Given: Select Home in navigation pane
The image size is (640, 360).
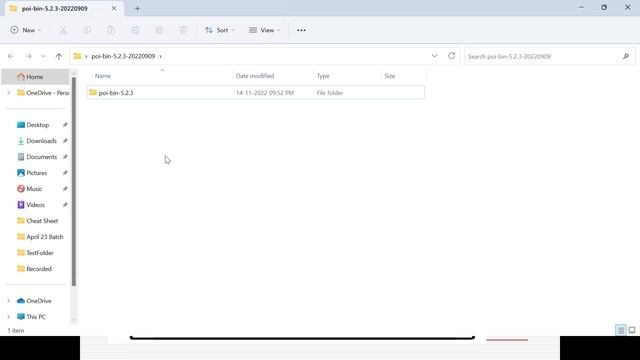Looking at the screenshot, I should click(35, 77).
